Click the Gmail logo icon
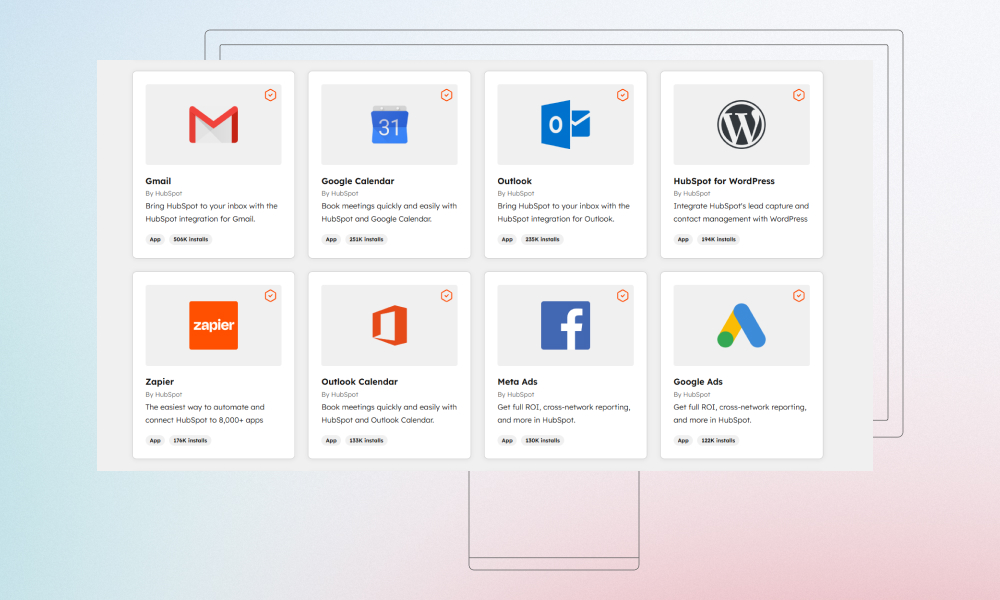This screenshot has height=600, width=1000. coord(213,123)
